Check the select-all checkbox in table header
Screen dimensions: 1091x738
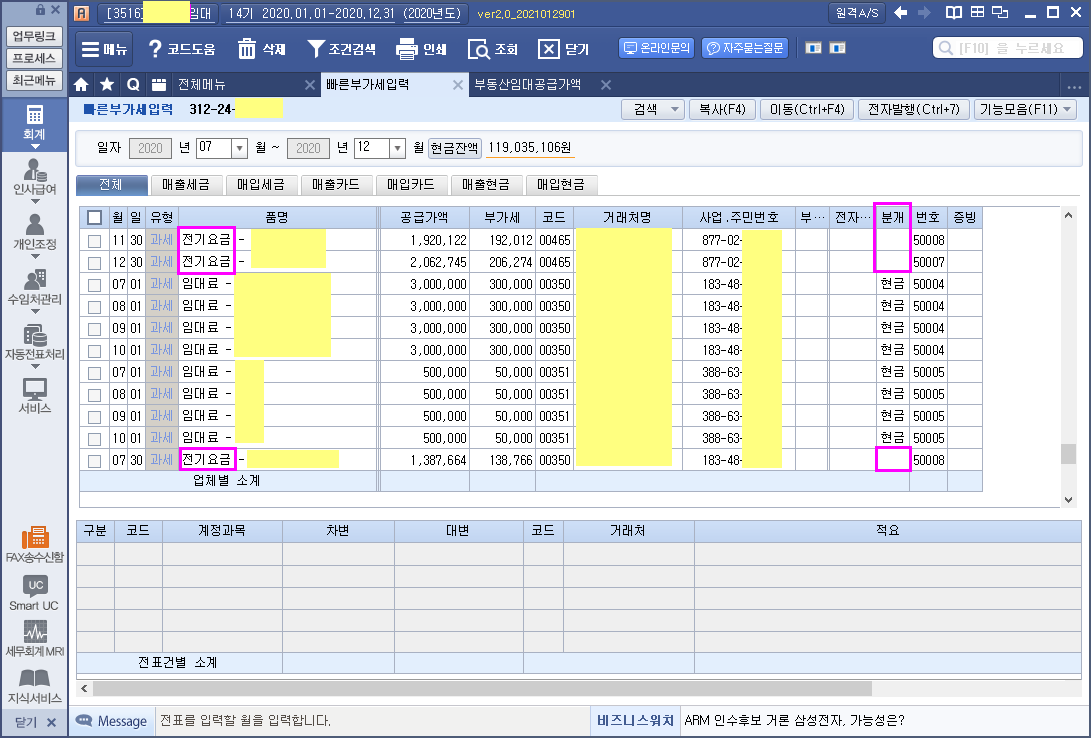(94, 218)
